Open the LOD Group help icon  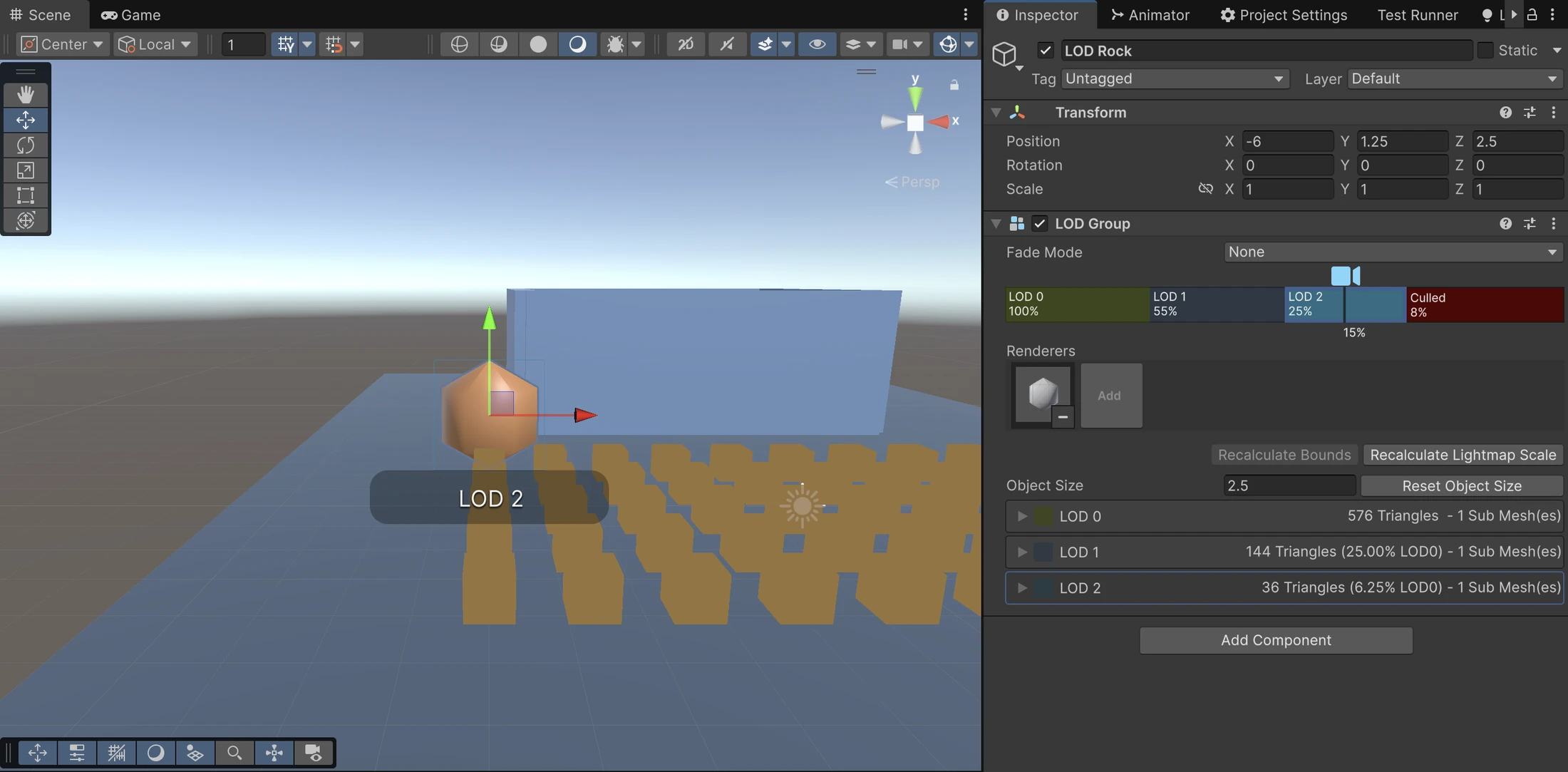(1505, 223)
